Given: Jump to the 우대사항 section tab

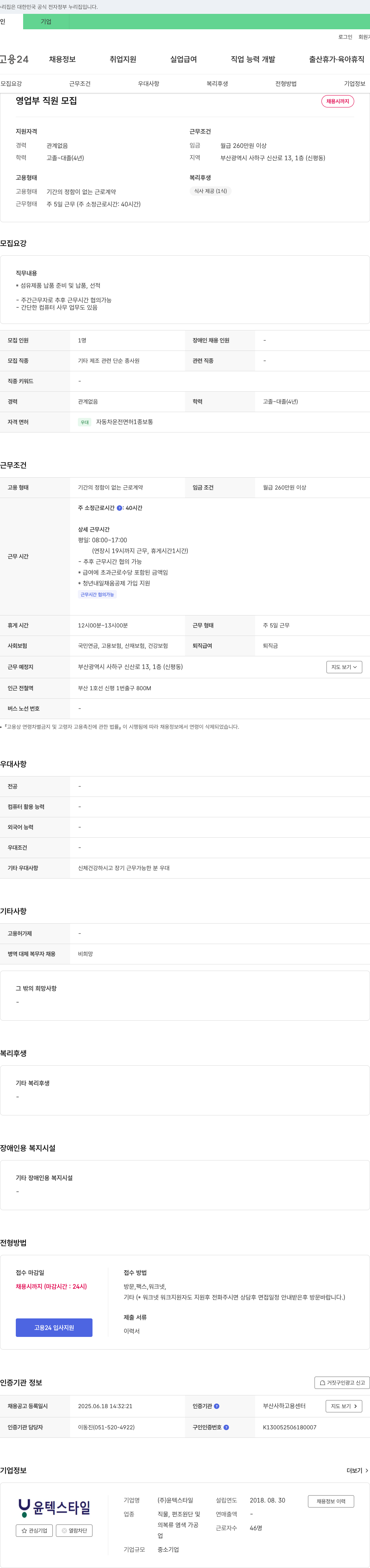Looking at the screenshot, I should click(149, 84).
